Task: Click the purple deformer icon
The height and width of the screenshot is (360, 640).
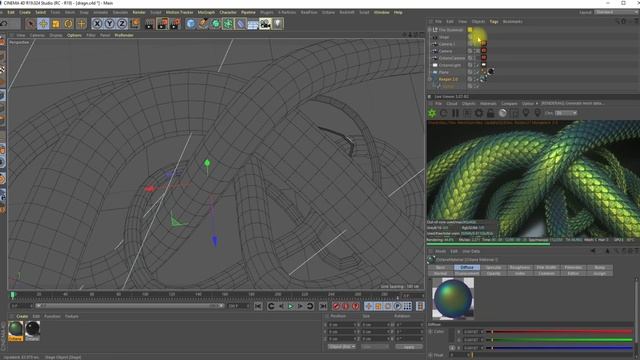Action: click(240, 24)
